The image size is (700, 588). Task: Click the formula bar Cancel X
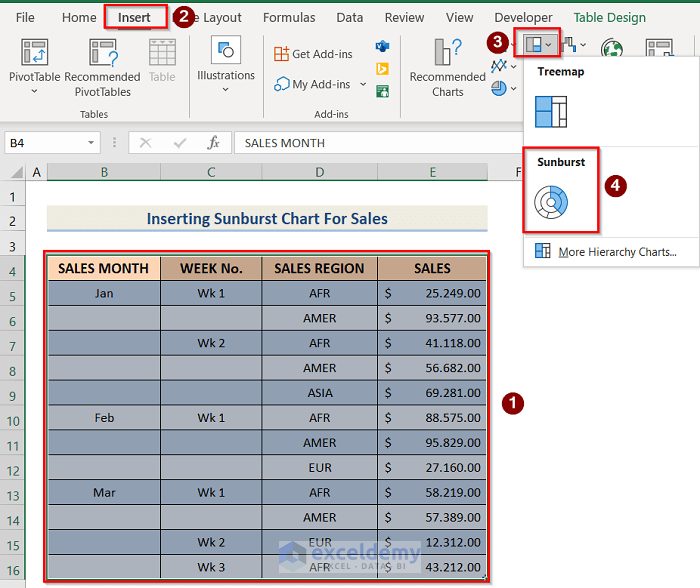coord(146,143)
